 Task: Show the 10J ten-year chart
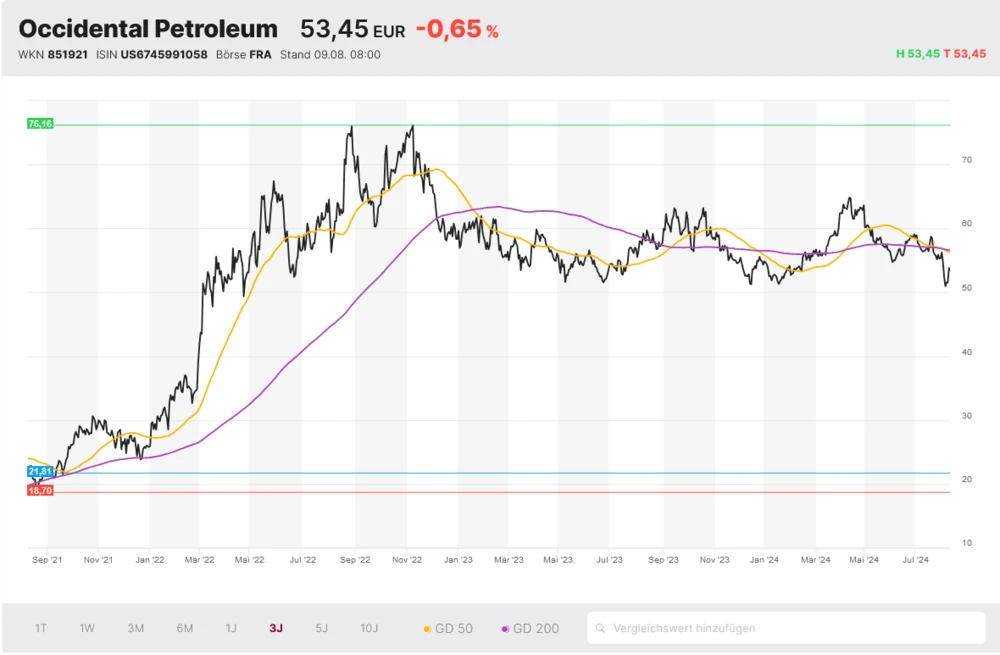(368, 628)
